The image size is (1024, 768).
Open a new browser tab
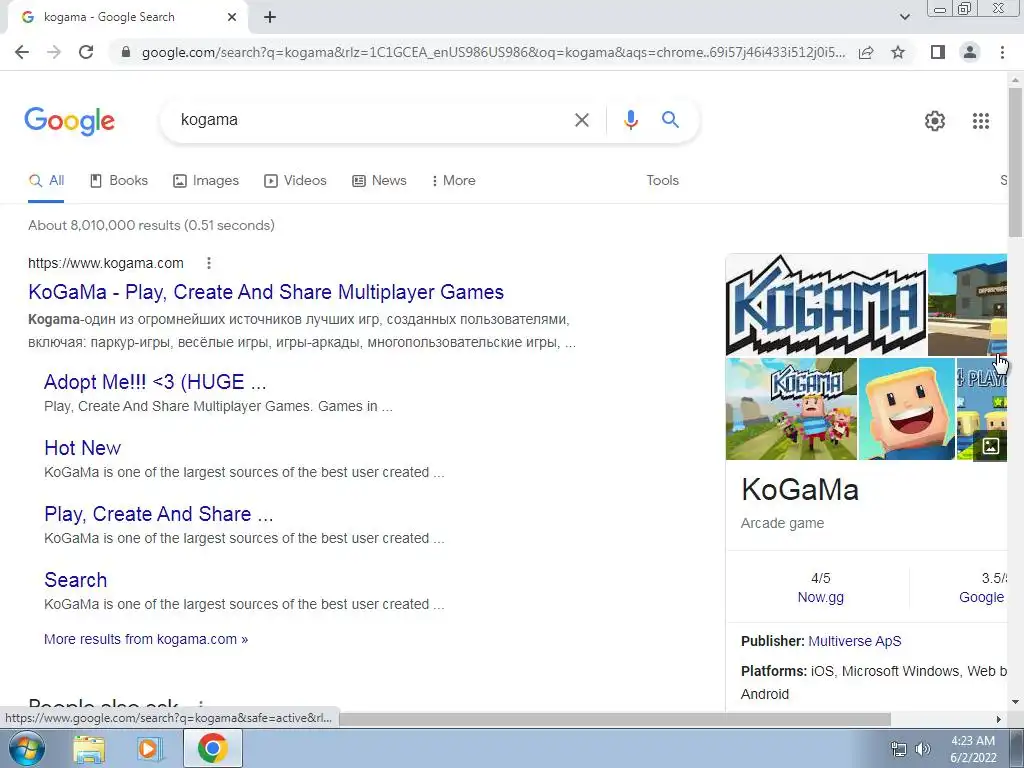click(270, 18)
